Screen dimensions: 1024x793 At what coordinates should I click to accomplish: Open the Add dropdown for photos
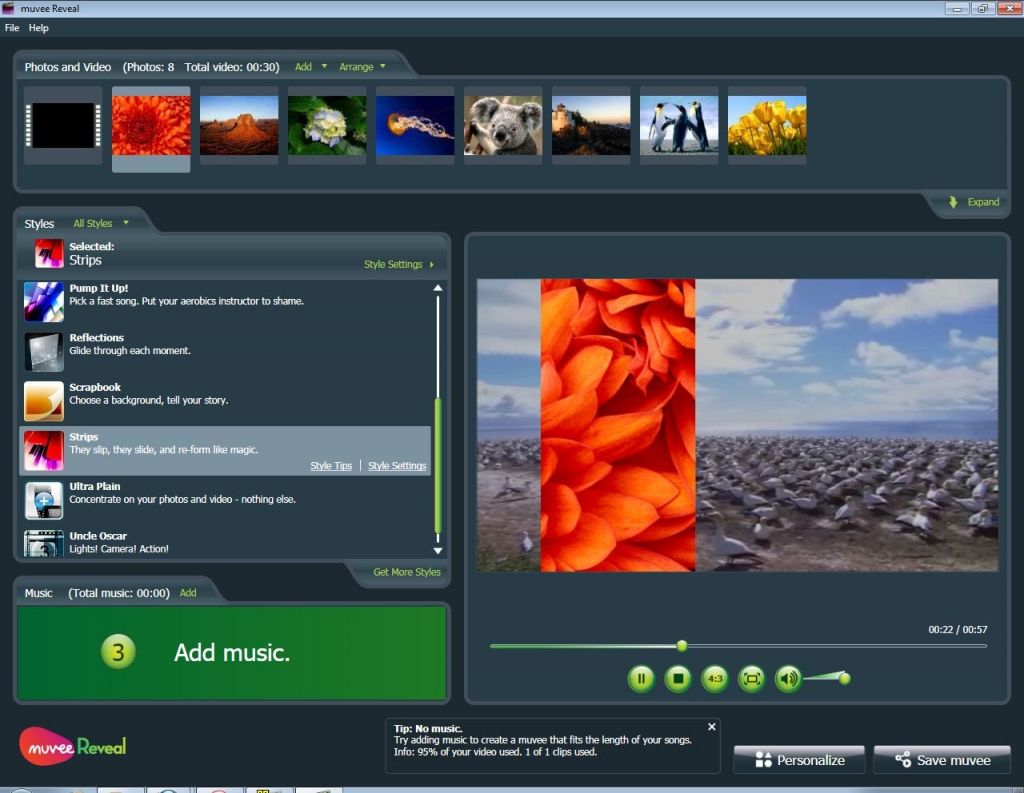tap(309, 66)
